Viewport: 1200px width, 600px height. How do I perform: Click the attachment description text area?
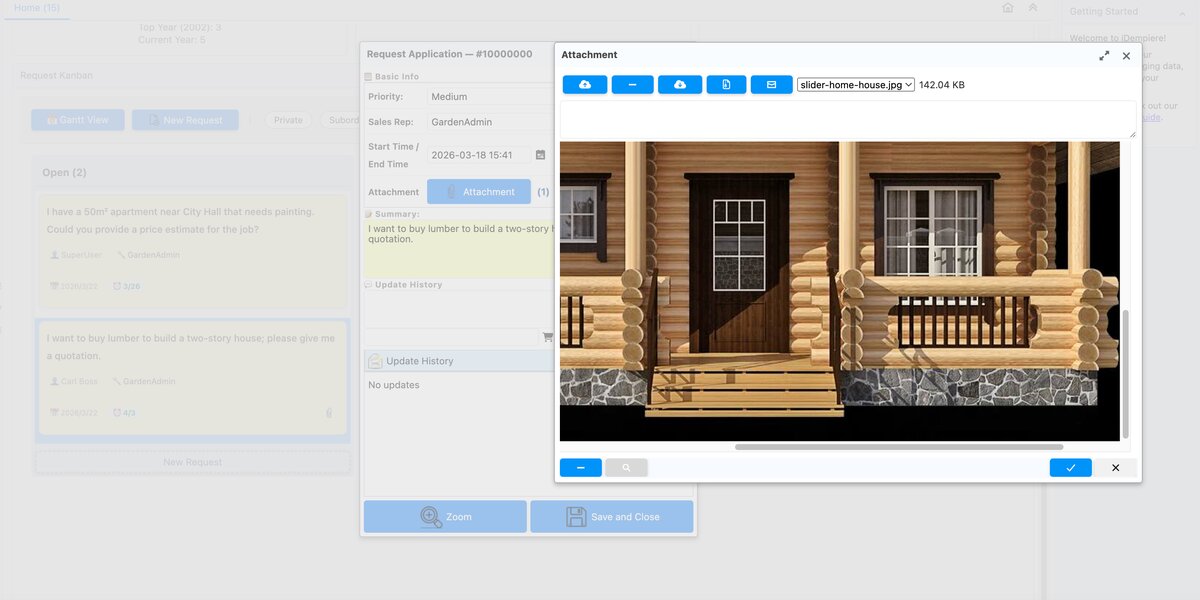[x=847, y=119]
